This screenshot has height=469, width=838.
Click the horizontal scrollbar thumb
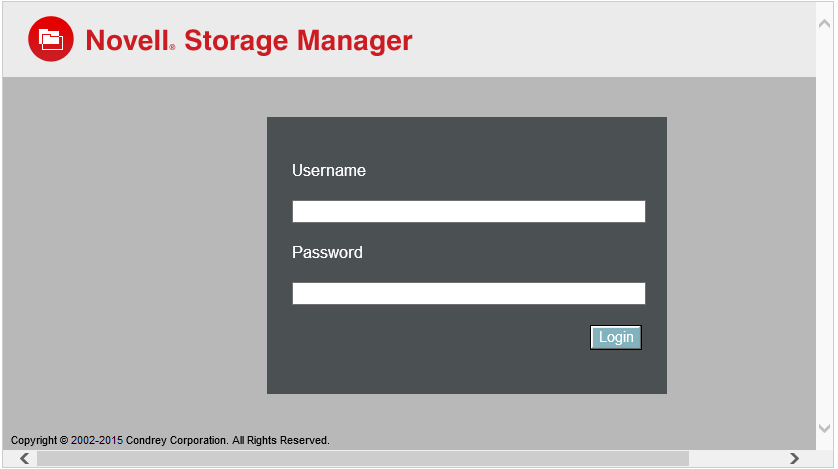click(x=362, y=459)
